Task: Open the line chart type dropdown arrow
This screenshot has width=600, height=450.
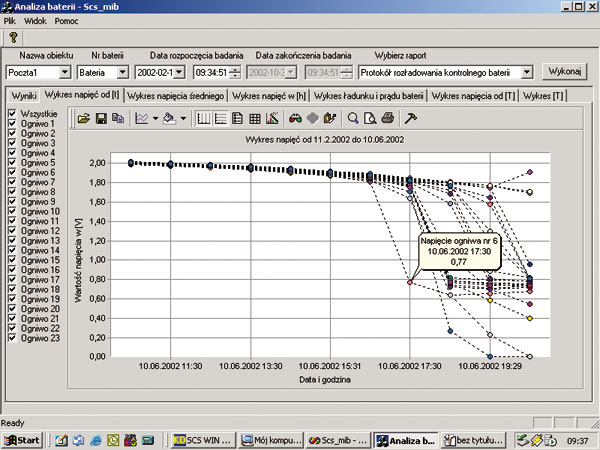Action: click(155, 119)
